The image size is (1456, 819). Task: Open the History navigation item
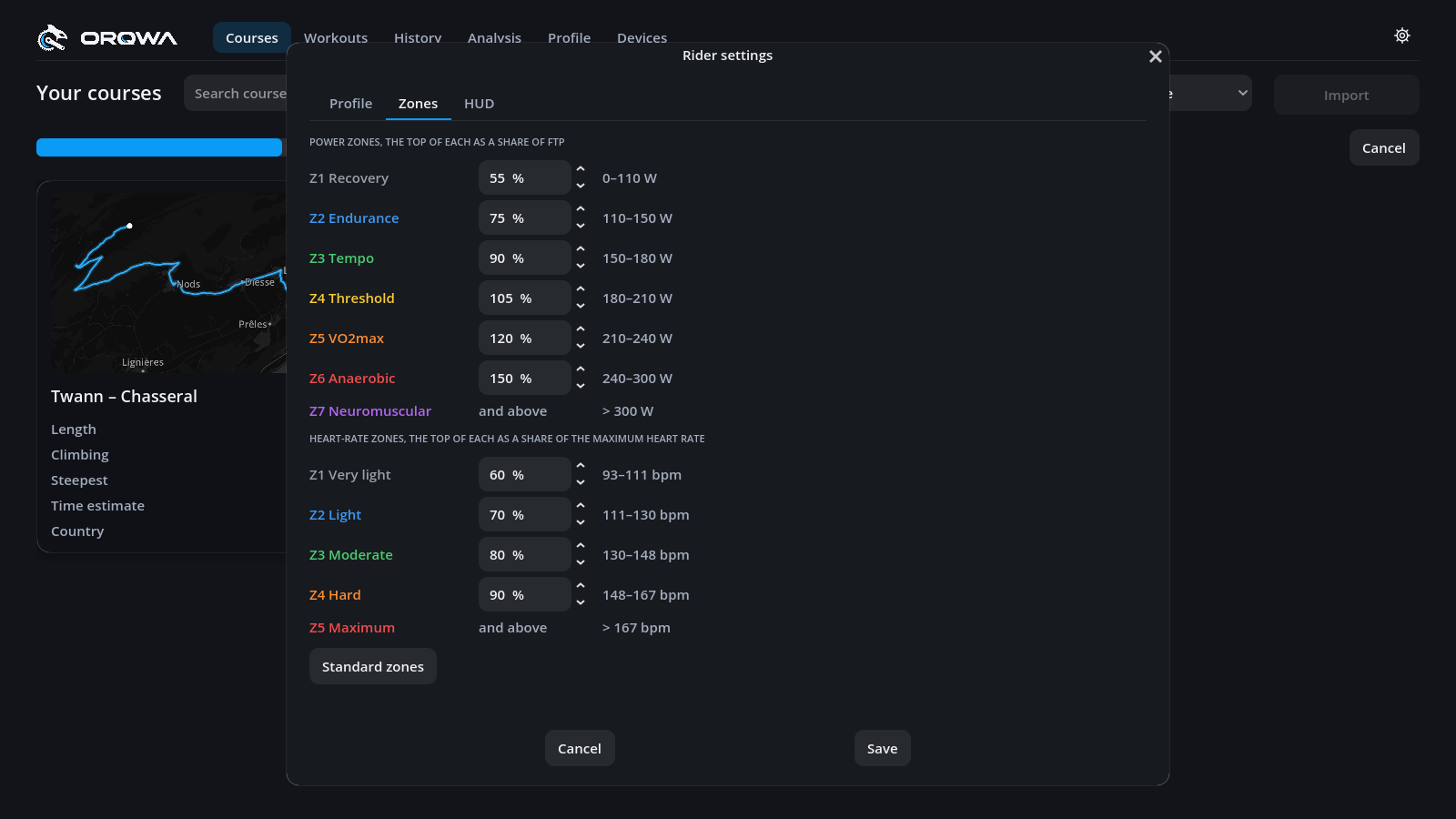[418, 37]
